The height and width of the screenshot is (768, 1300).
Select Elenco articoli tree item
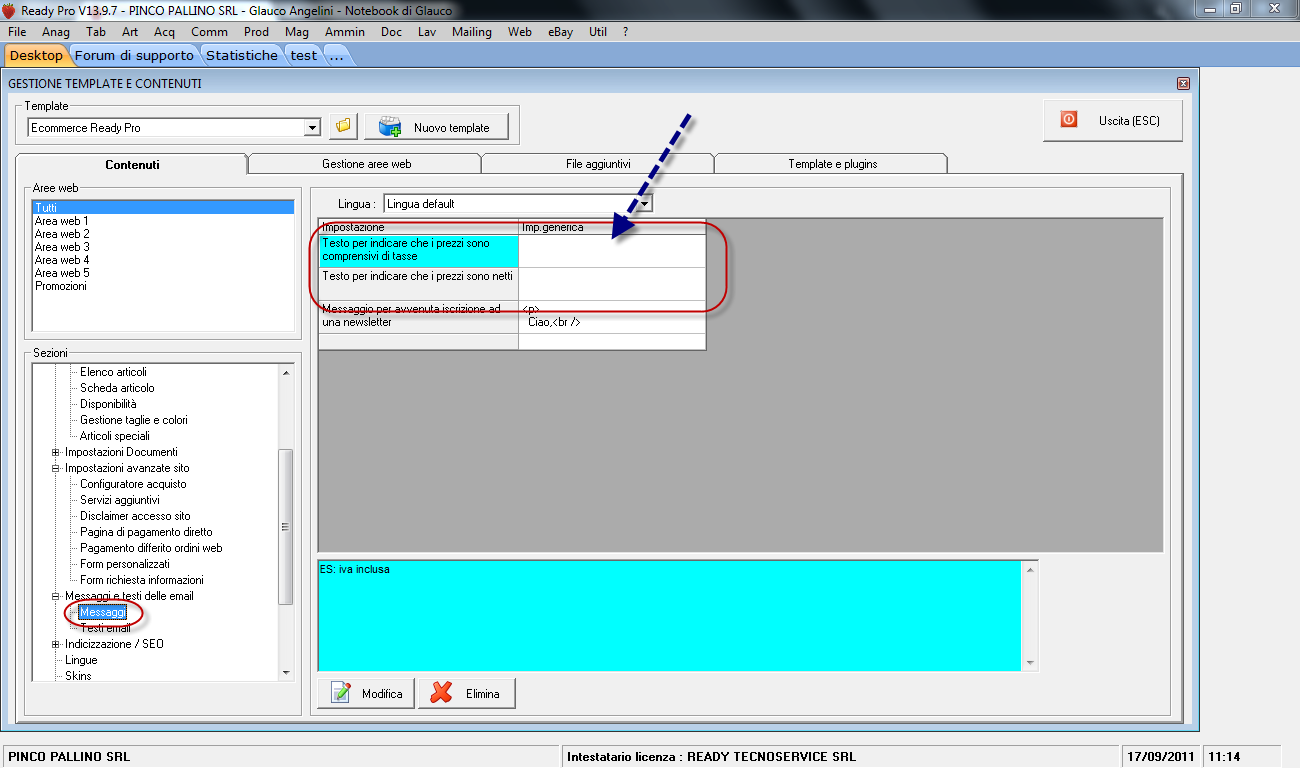tap(113, 372)
